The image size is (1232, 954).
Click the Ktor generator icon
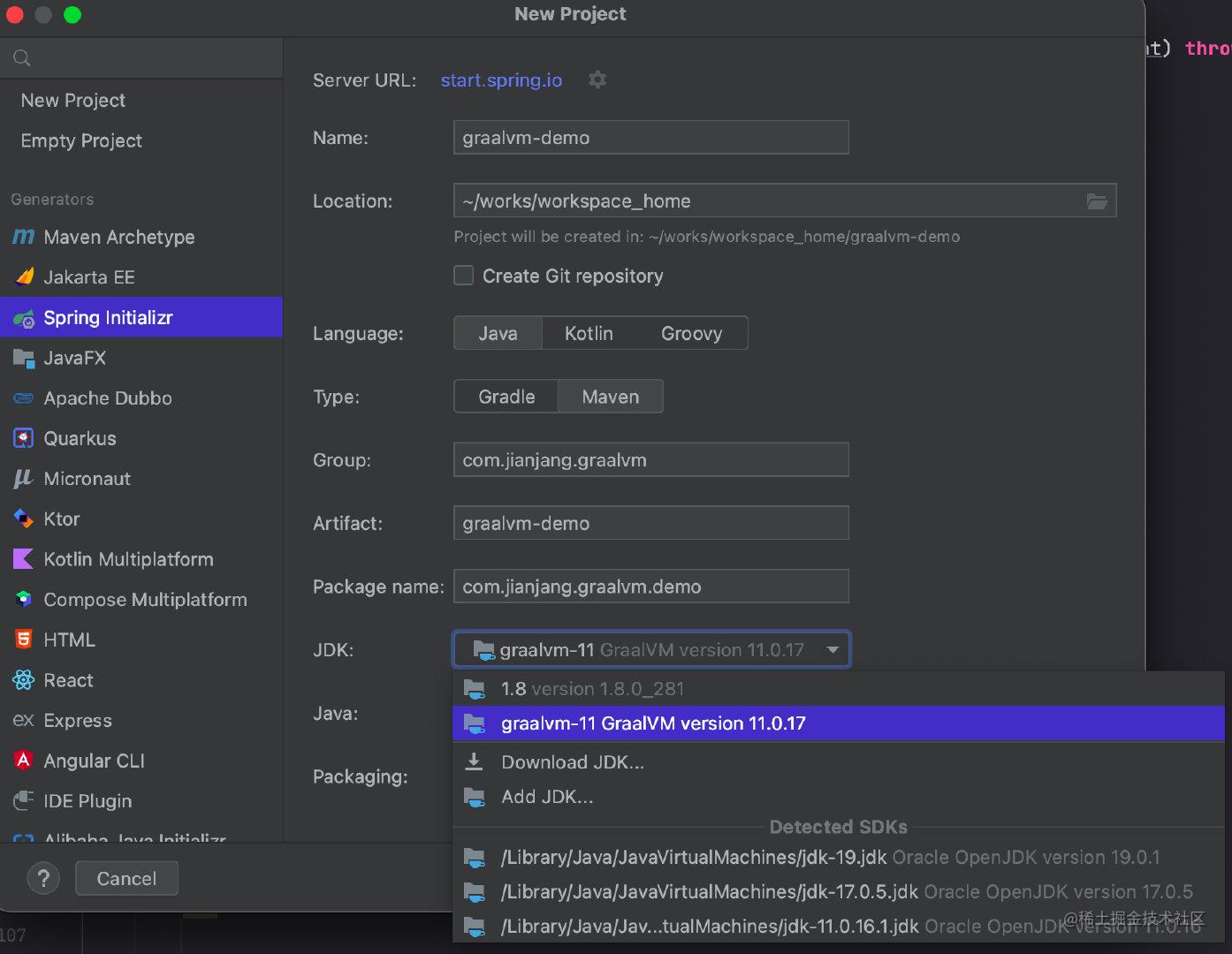click(24, 519)
